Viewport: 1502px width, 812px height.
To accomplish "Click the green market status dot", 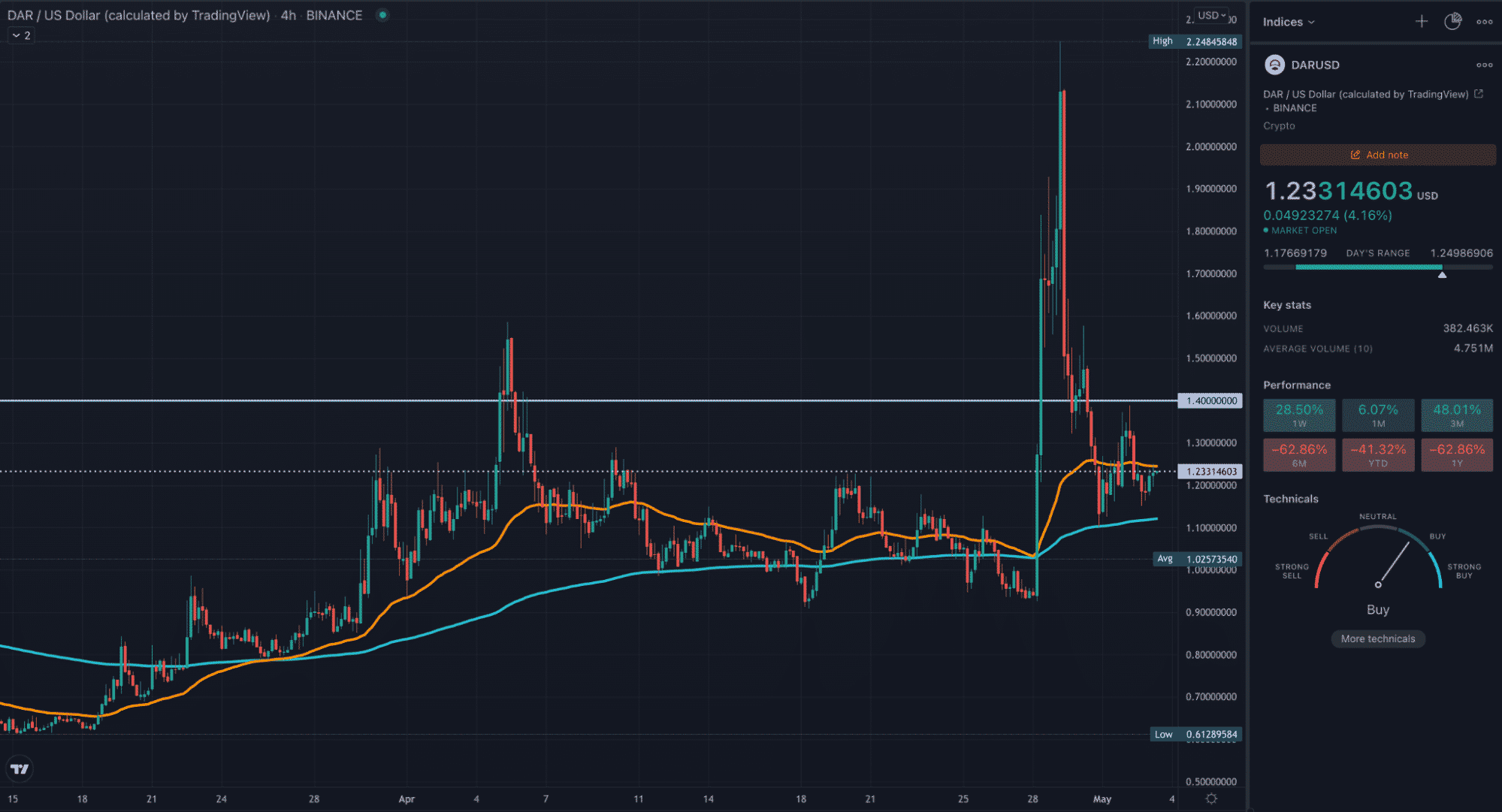I will pyautogui.click(x=382, y=15).
